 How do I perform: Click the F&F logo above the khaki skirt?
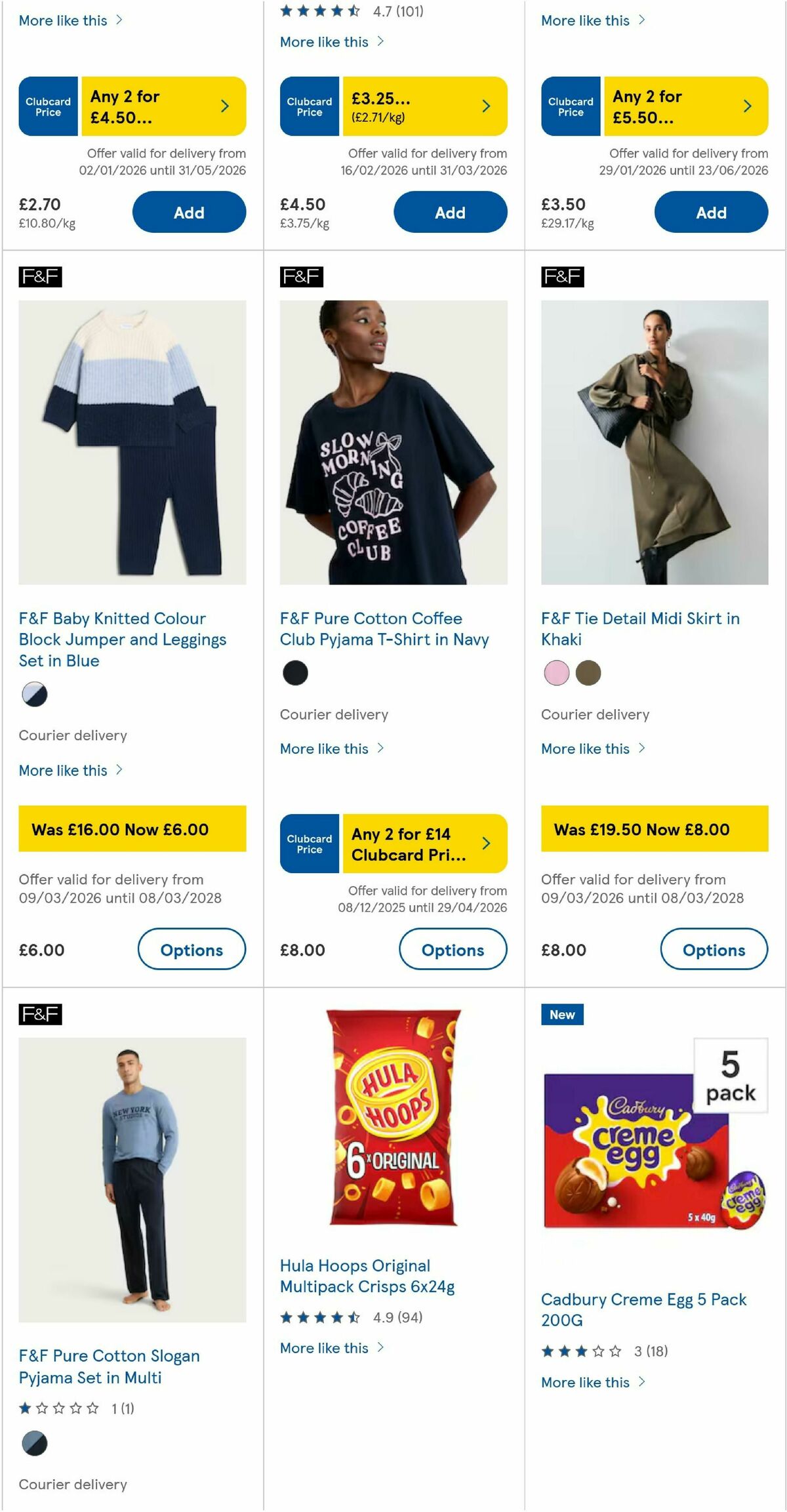[561, 276]
